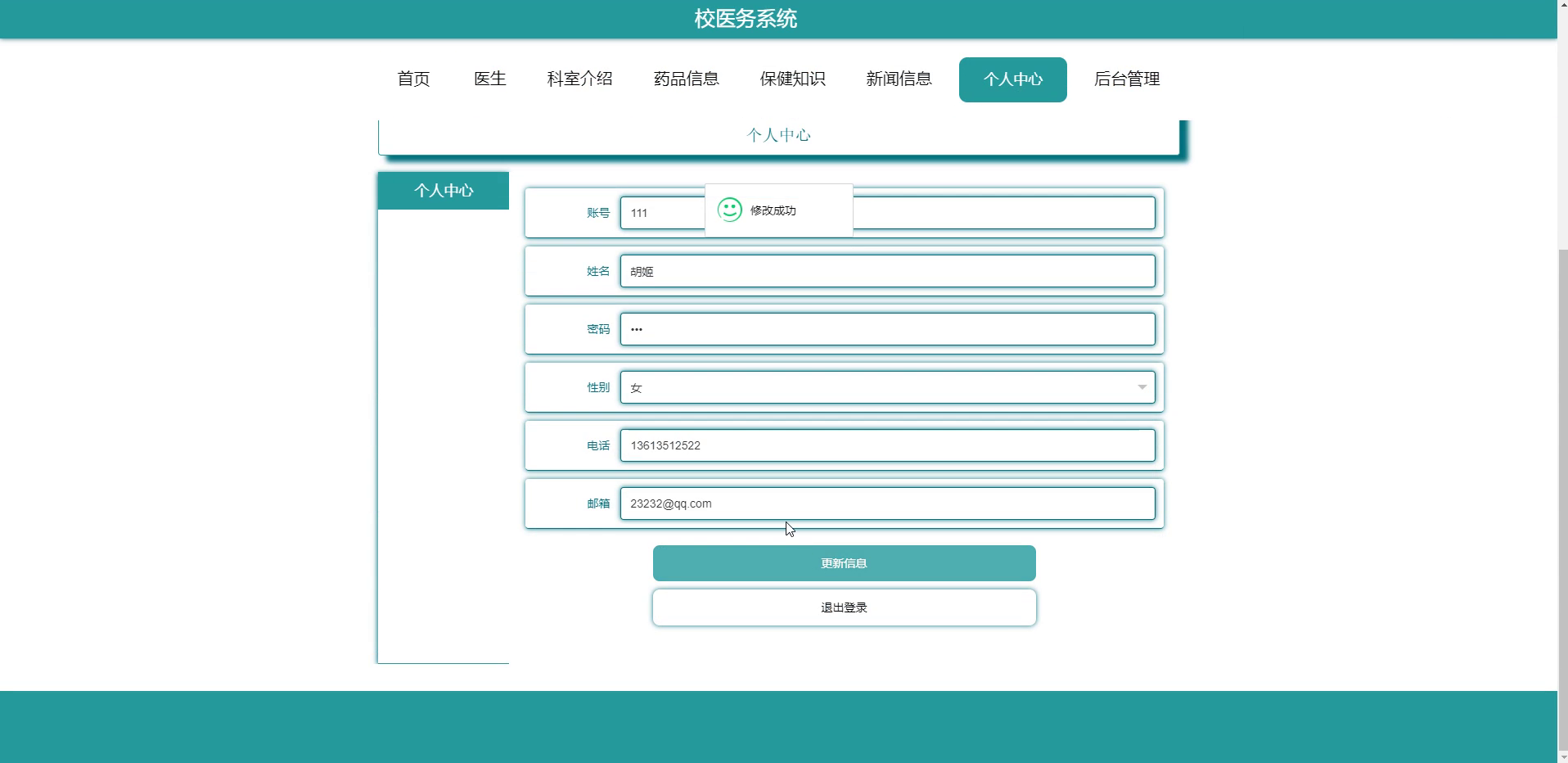This screenshot has height=763, width=1568.
Task: Click the 账号 field containing 111
Action: pyautogui.click(x=887, y=213)
